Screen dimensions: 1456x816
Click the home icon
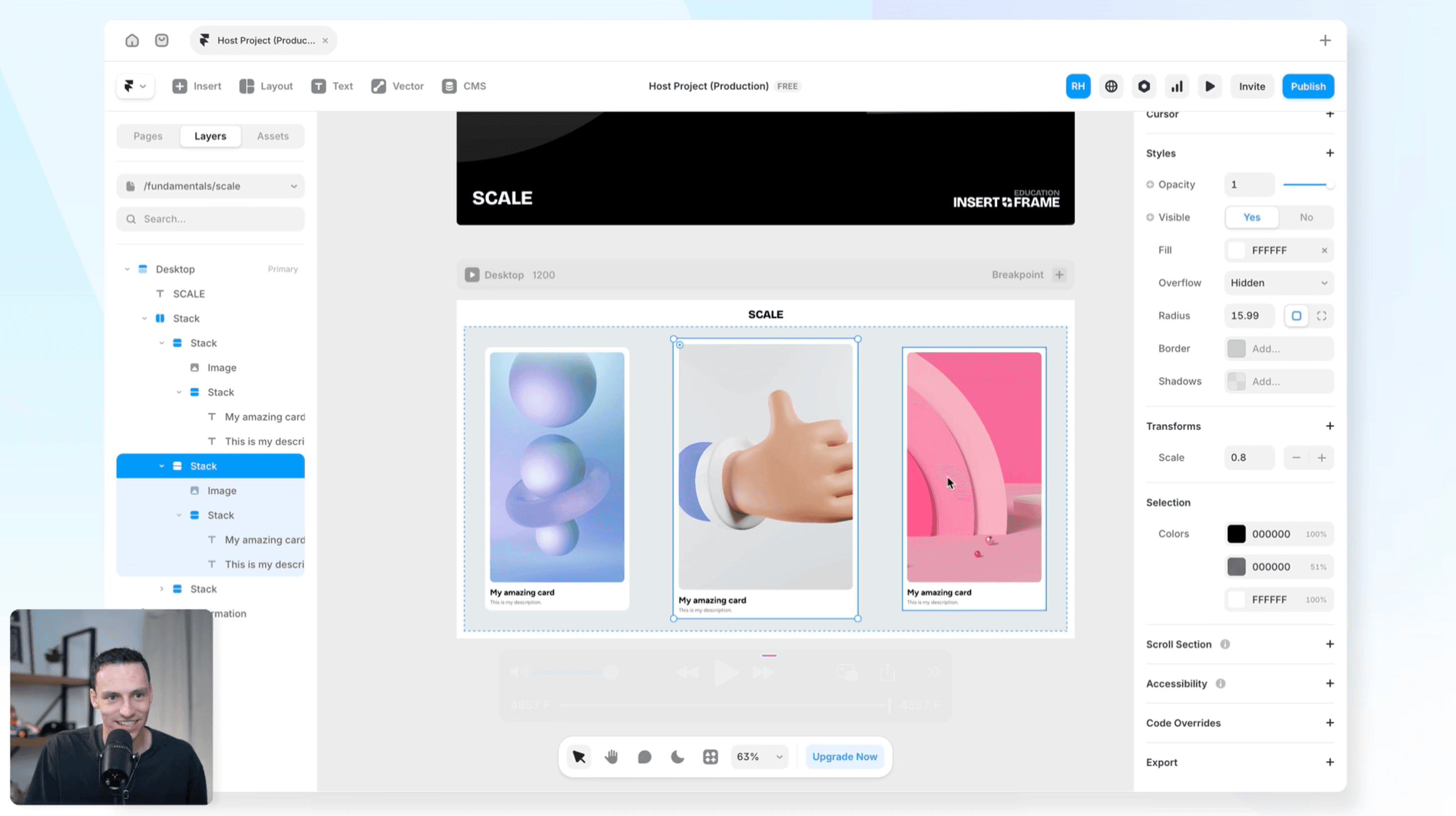coord(132,40)
